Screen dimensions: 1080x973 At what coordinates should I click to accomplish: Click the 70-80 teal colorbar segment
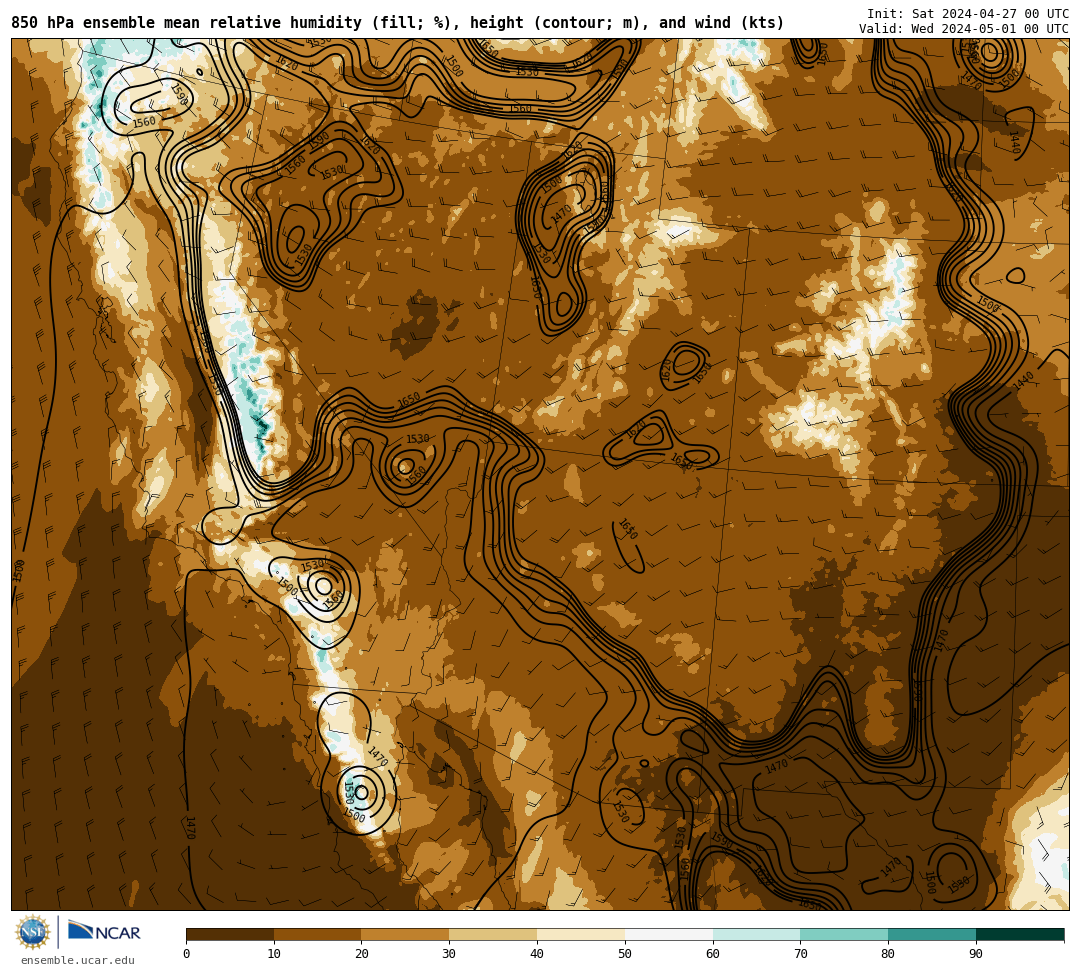point(844,934)
